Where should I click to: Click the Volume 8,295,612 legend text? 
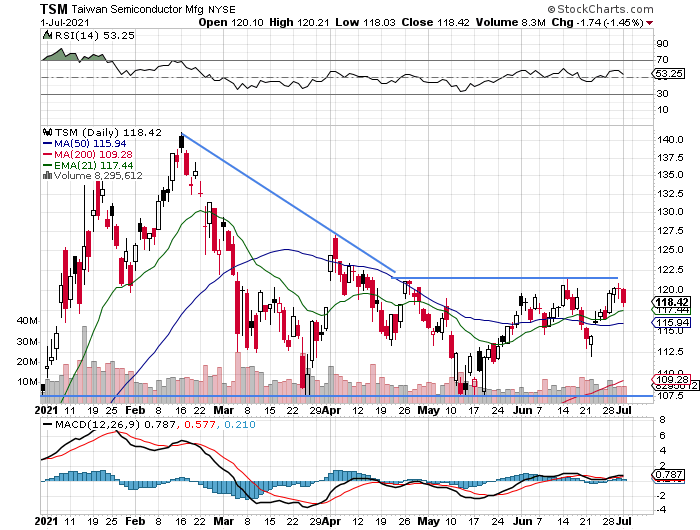[98, 176]
